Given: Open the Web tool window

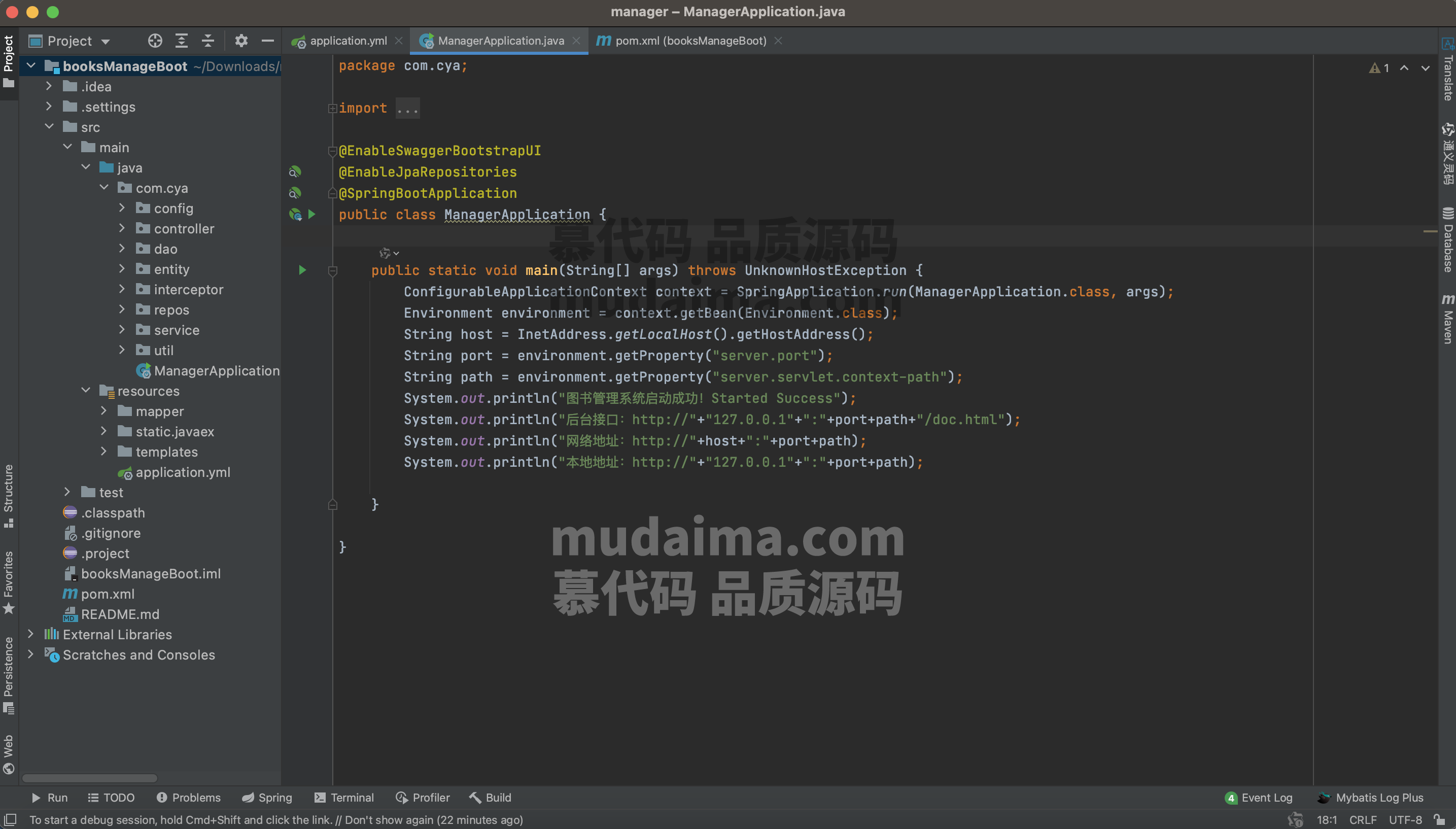Looking at the screenshot, I should click(x=9, y=754).
